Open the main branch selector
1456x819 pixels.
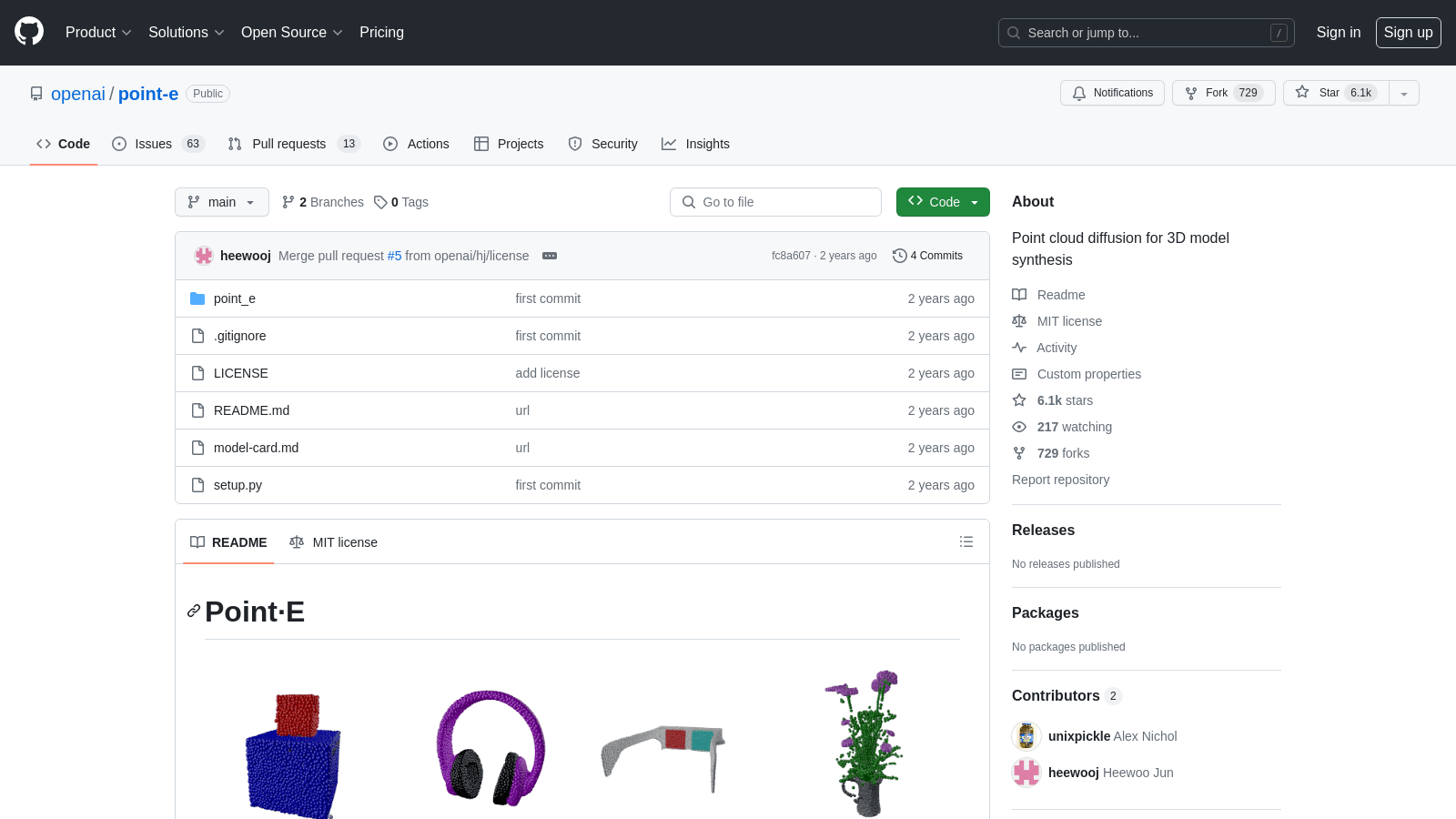222,202
